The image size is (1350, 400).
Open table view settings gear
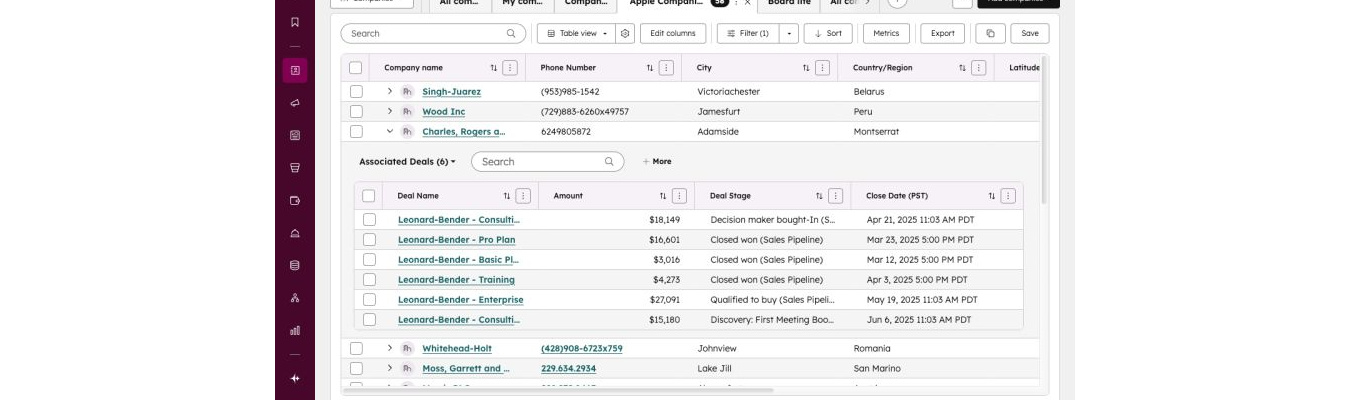tap(625, 33)
